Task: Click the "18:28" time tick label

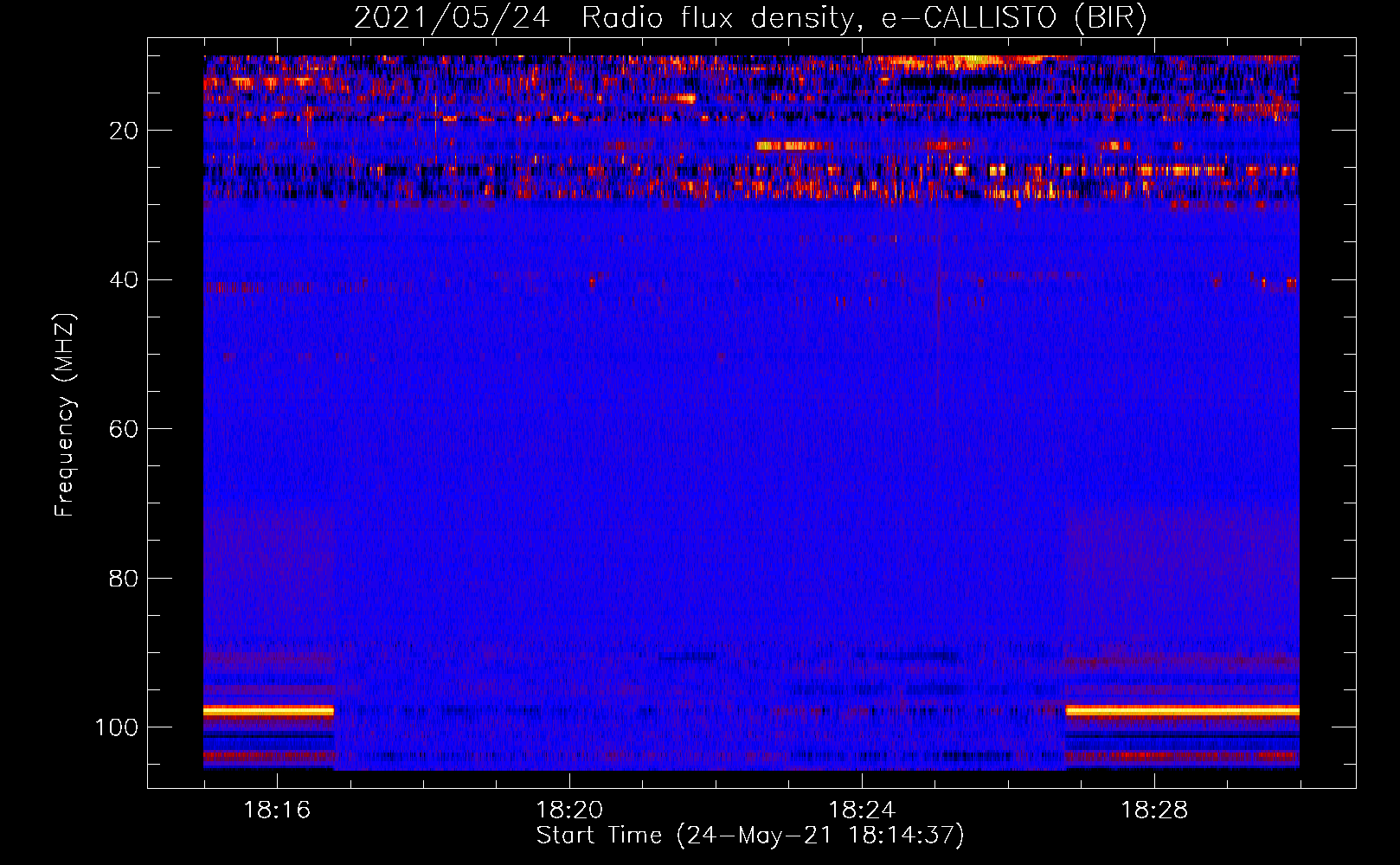Action: [1154, 811]
